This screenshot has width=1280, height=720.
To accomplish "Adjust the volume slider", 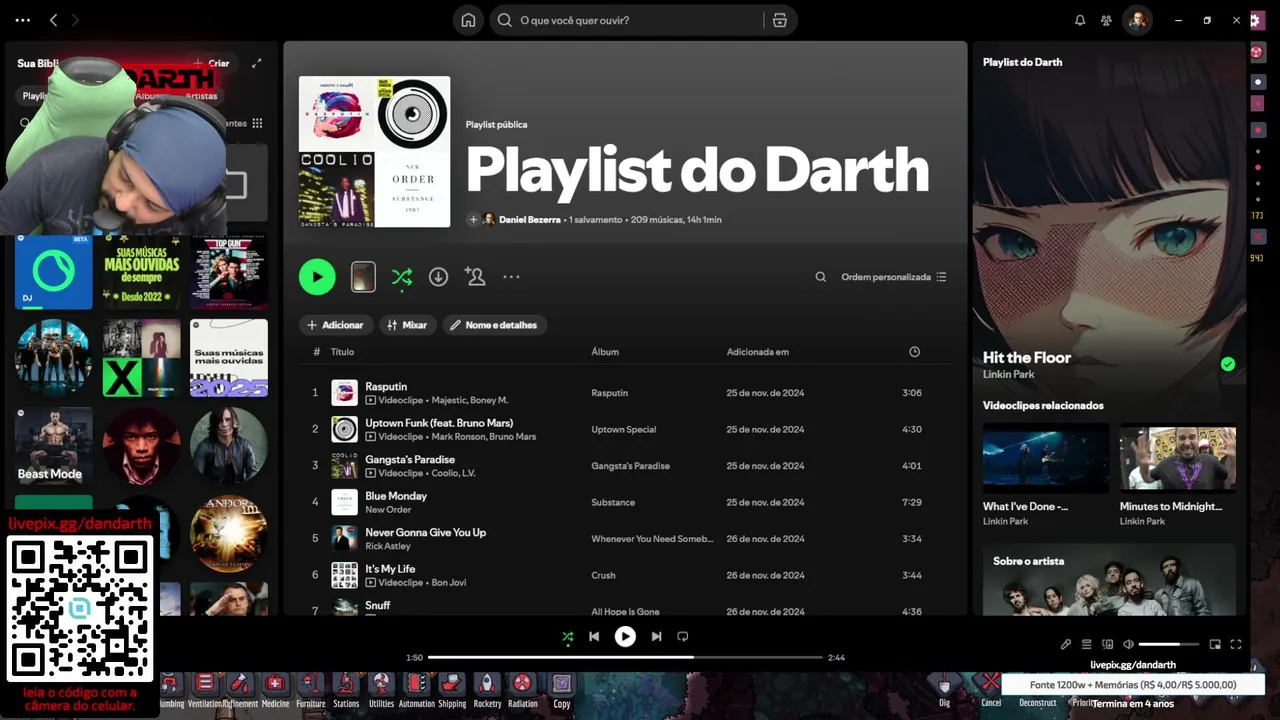I will [x=1169, y=645].
